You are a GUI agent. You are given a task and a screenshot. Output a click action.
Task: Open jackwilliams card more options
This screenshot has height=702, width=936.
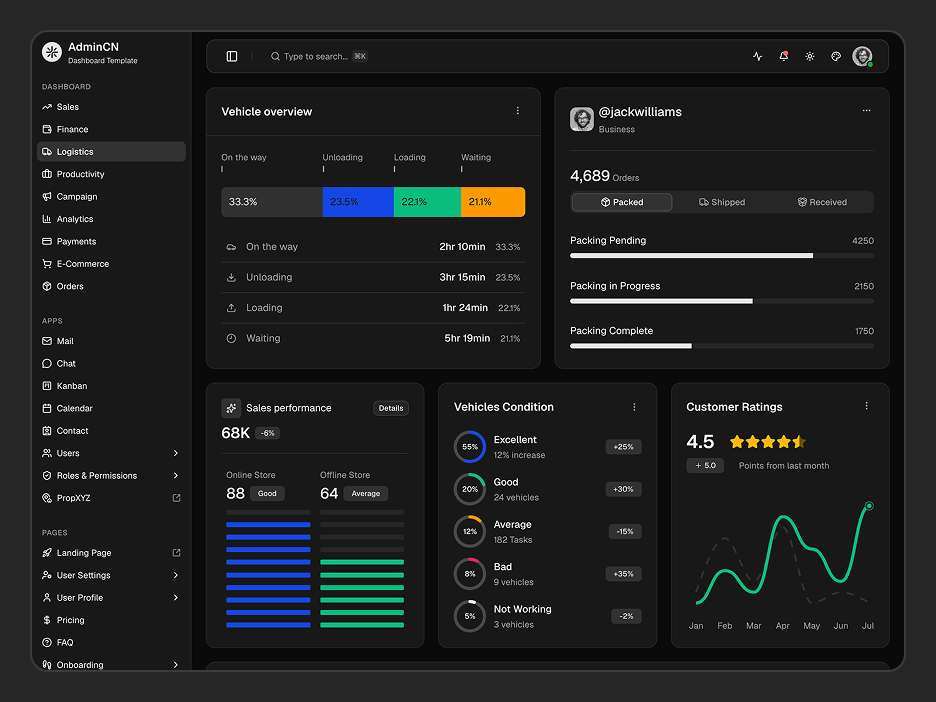pyautogui.click(x=866, y=110)
